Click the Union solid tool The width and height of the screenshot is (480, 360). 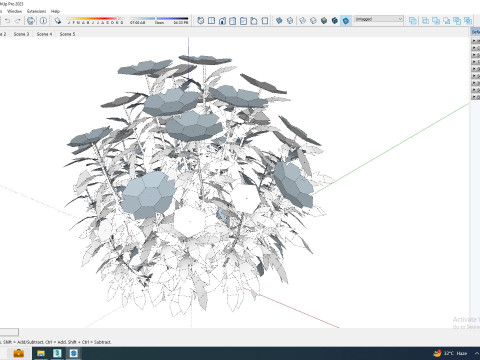436,21
